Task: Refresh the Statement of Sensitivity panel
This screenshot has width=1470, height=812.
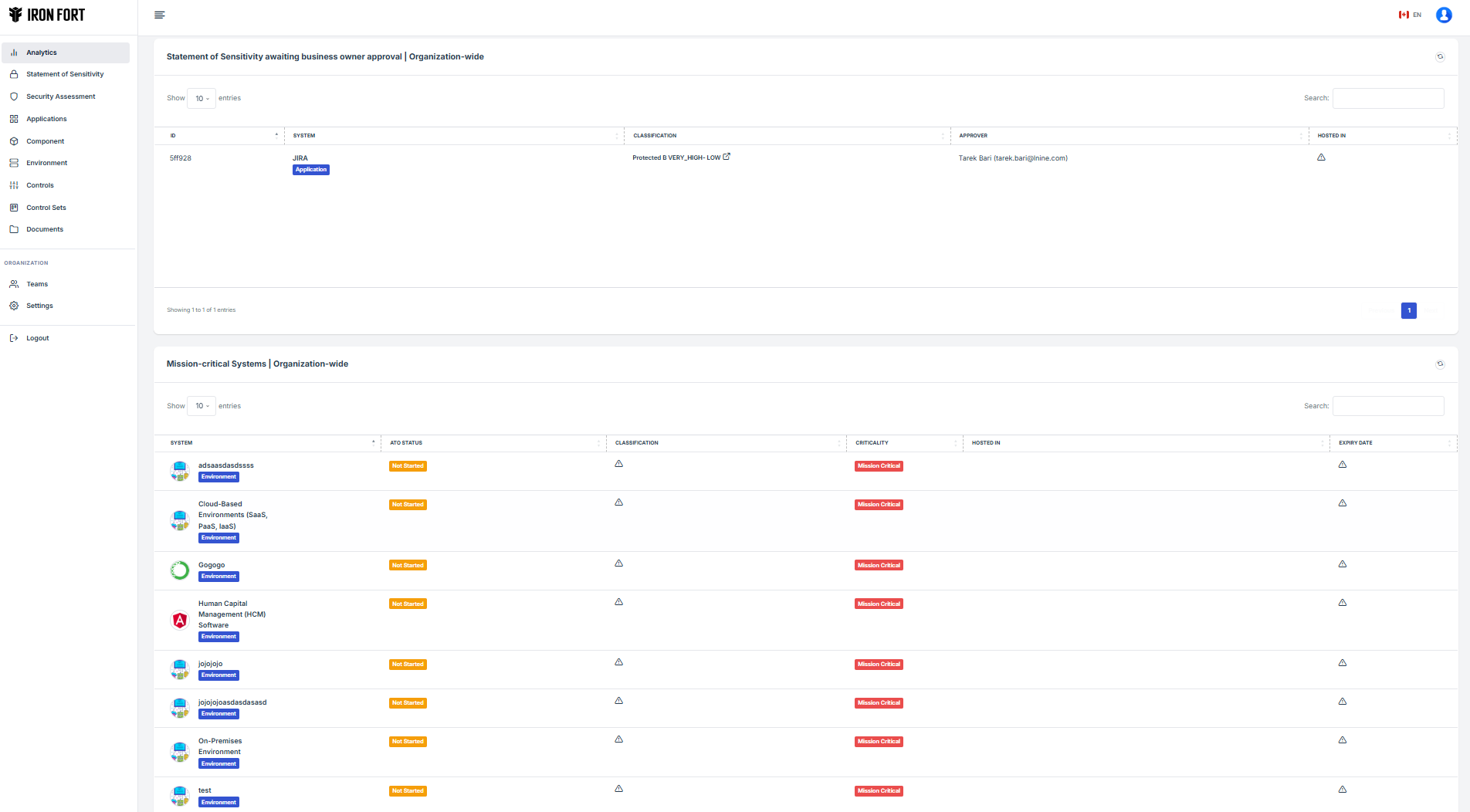Action: click(x=1440, y=56)
